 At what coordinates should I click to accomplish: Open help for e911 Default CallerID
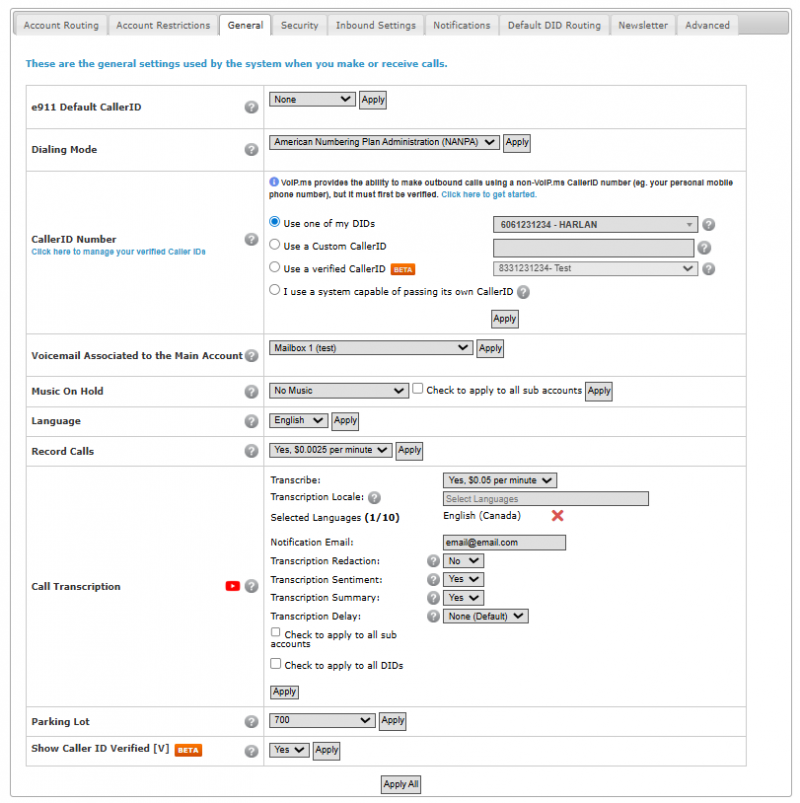[x=251, y=107]
